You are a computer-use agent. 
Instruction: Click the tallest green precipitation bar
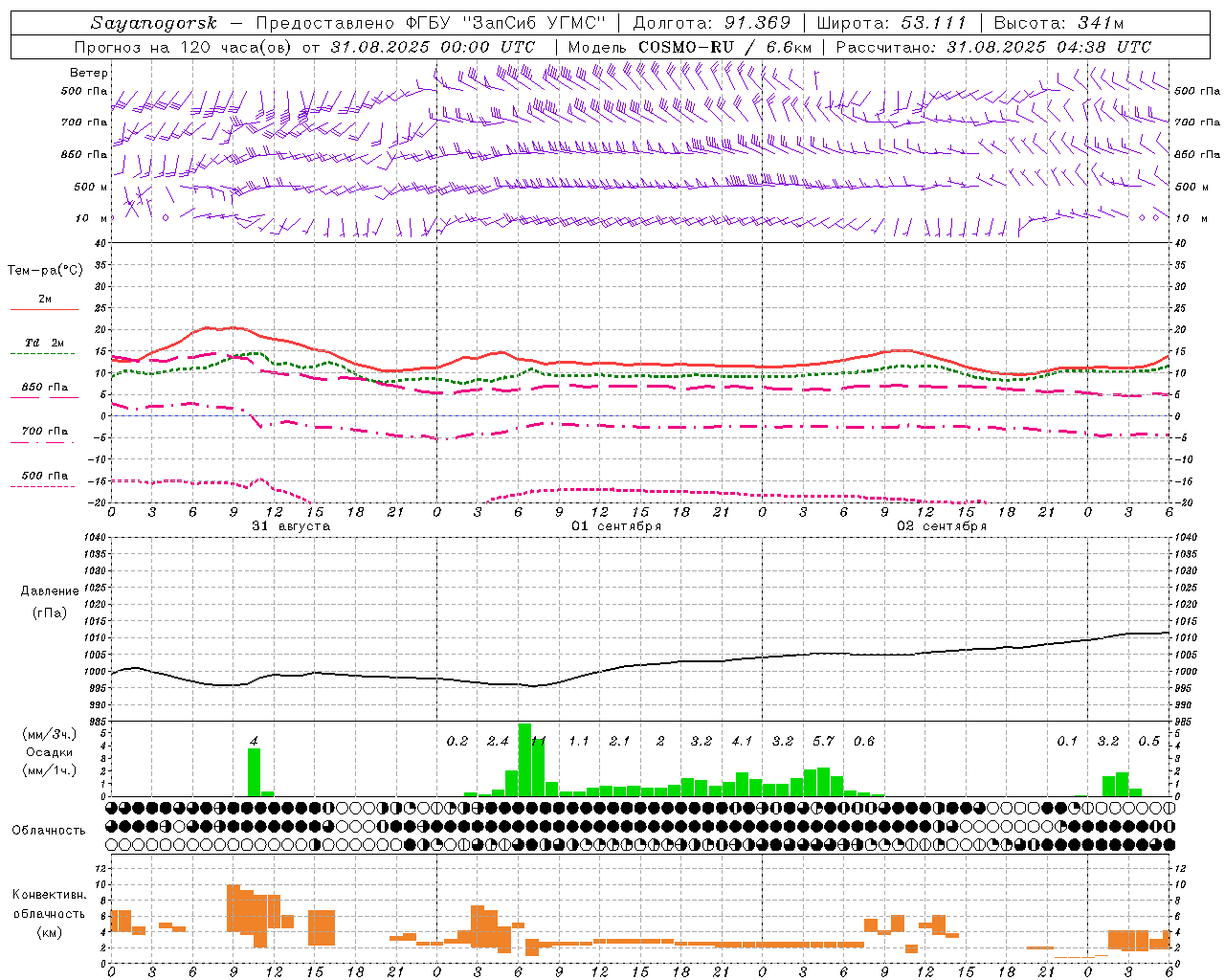tap(524, 760)
